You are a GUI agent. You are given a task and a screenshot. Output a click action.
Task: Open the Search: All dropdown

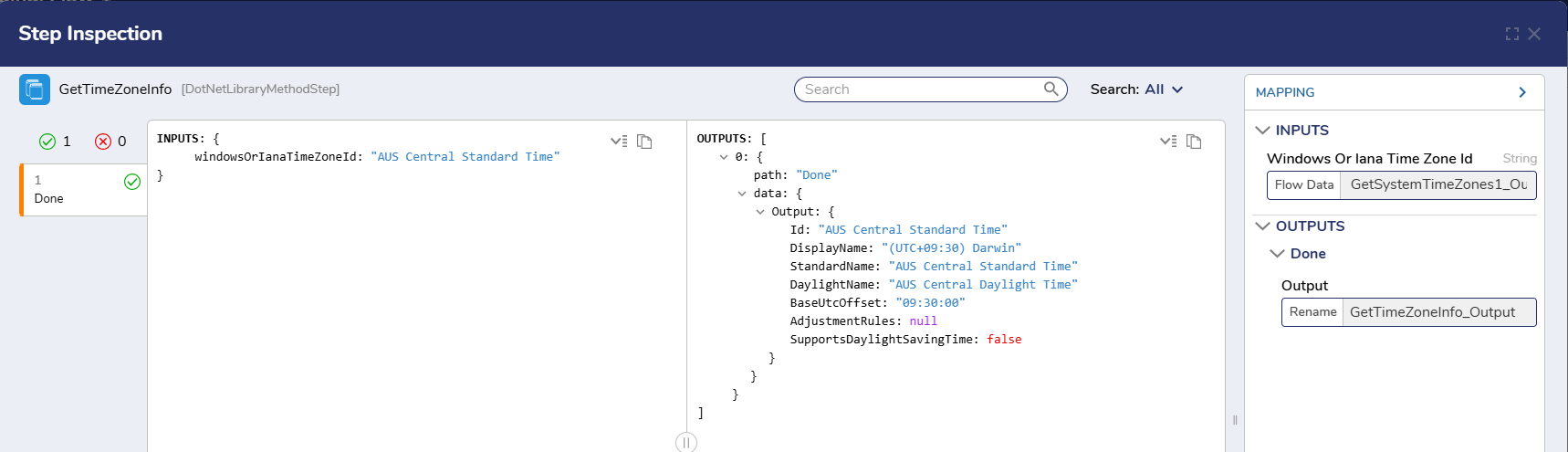tap(1136, 89)
